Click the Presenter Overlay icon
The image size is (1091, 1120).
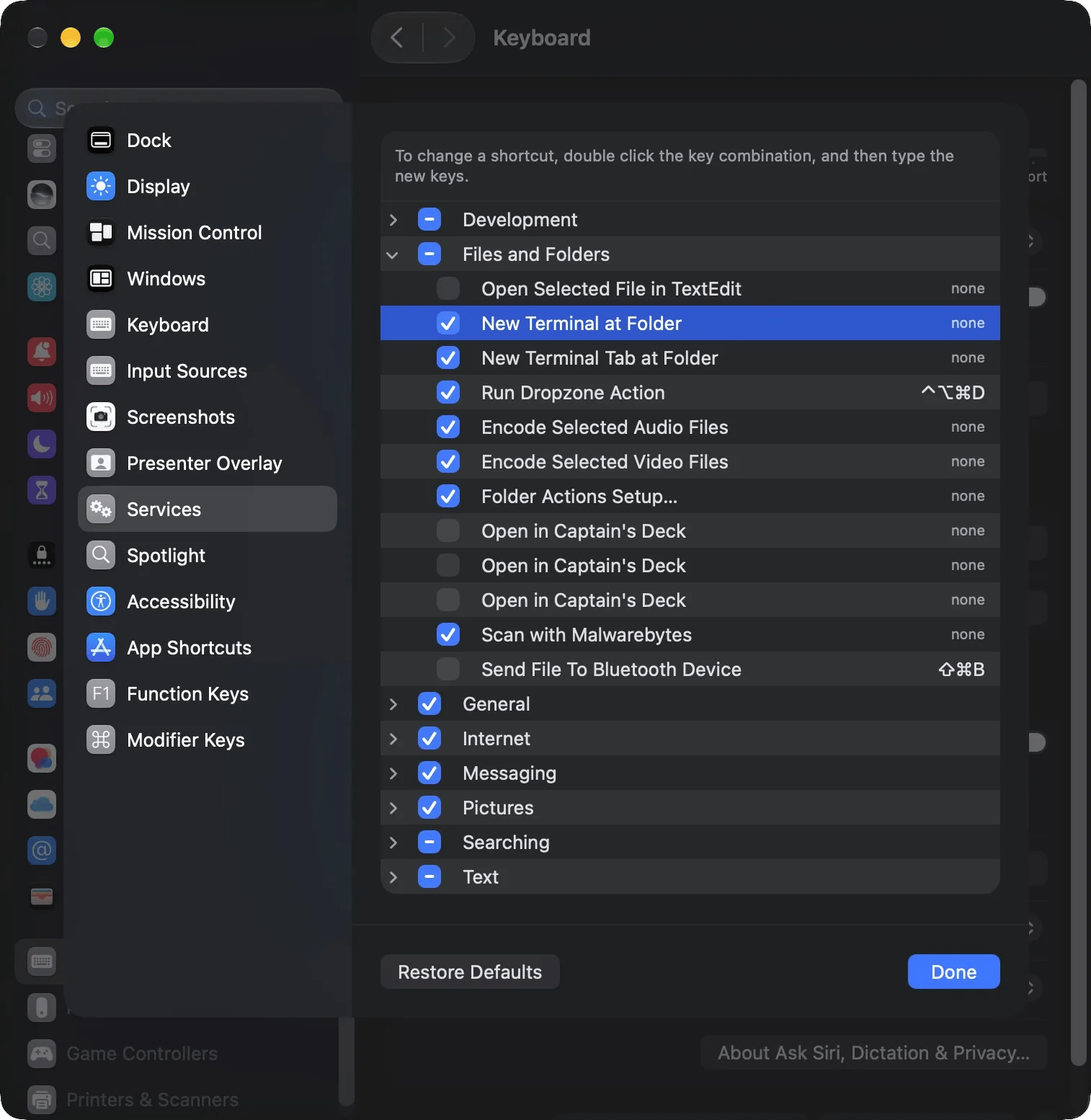[x=101, y=463]
